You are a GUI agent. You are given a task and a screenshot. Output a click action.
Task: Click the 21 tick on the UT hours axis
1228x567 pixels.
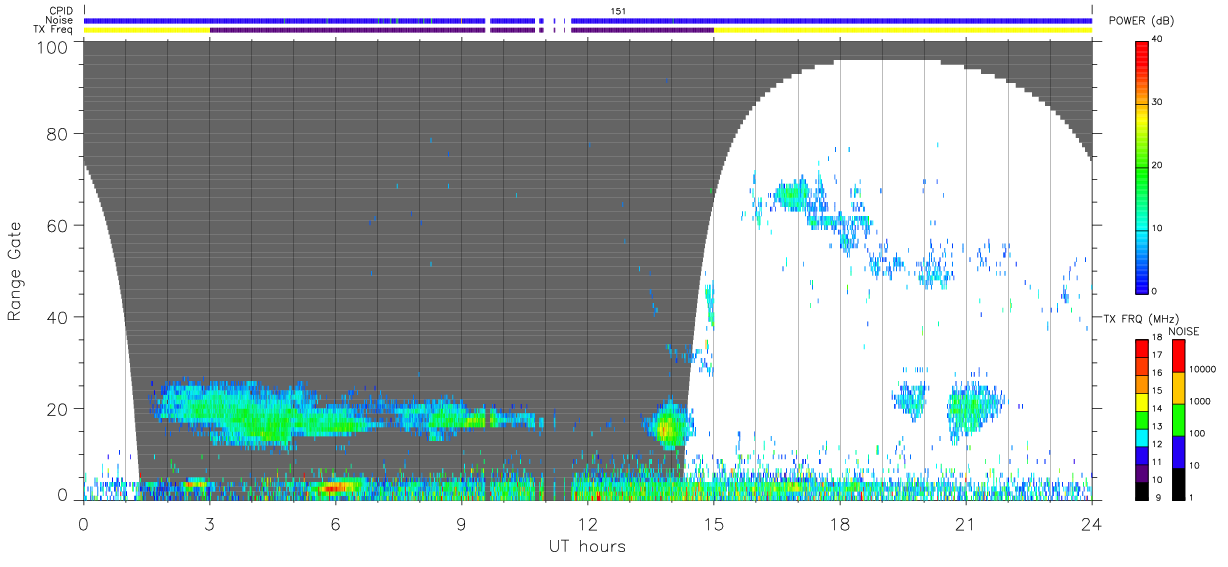pyautogui.click(x=966, y=523)
